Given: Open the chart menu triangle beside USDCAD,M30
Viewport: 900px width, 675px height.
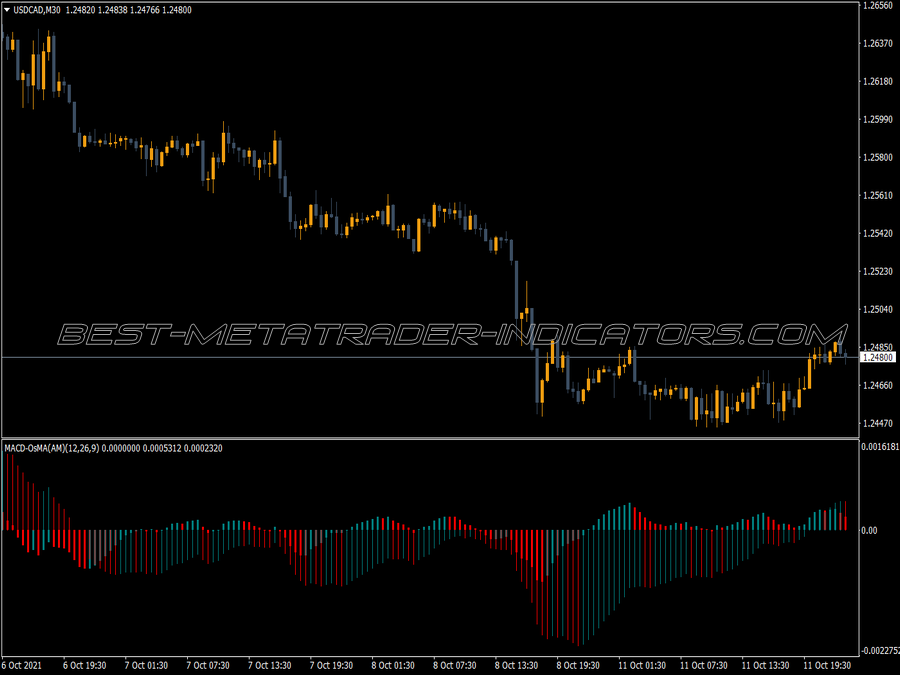Looking at the screenshot, I should (x=7, y=10).
